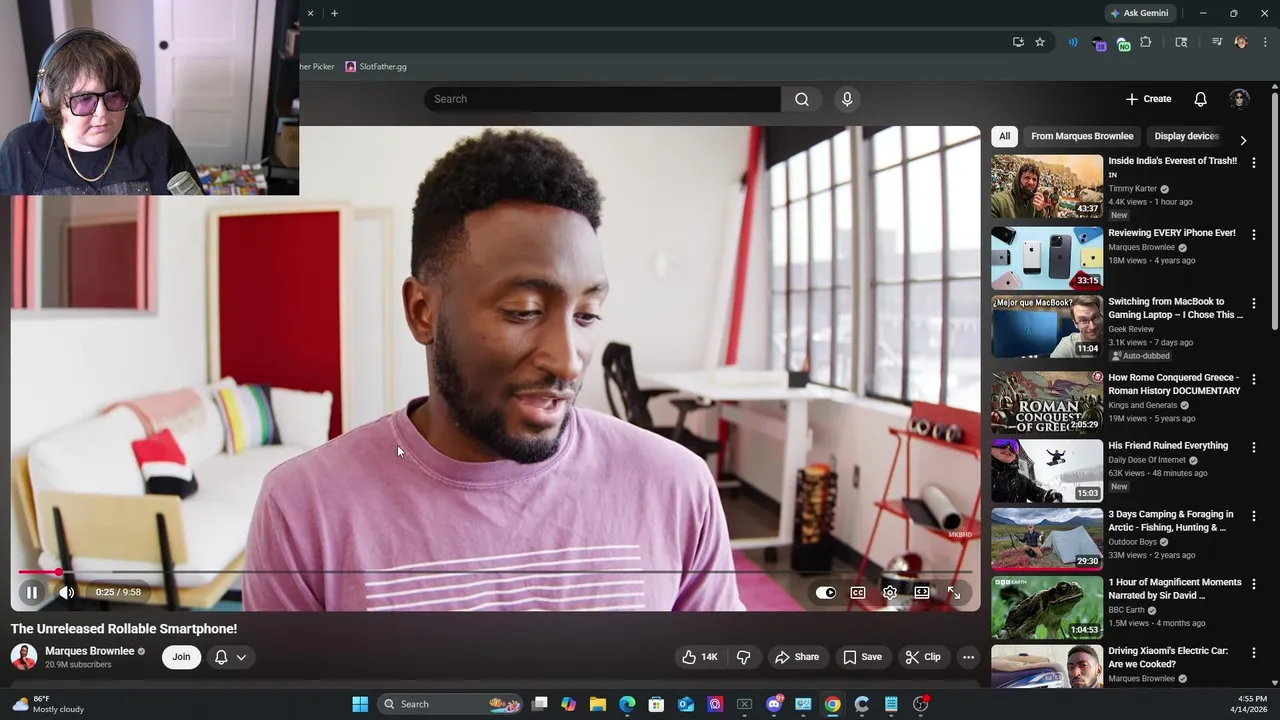Open Chrome extensions puzzle icon

click(x=1146, y=42)
